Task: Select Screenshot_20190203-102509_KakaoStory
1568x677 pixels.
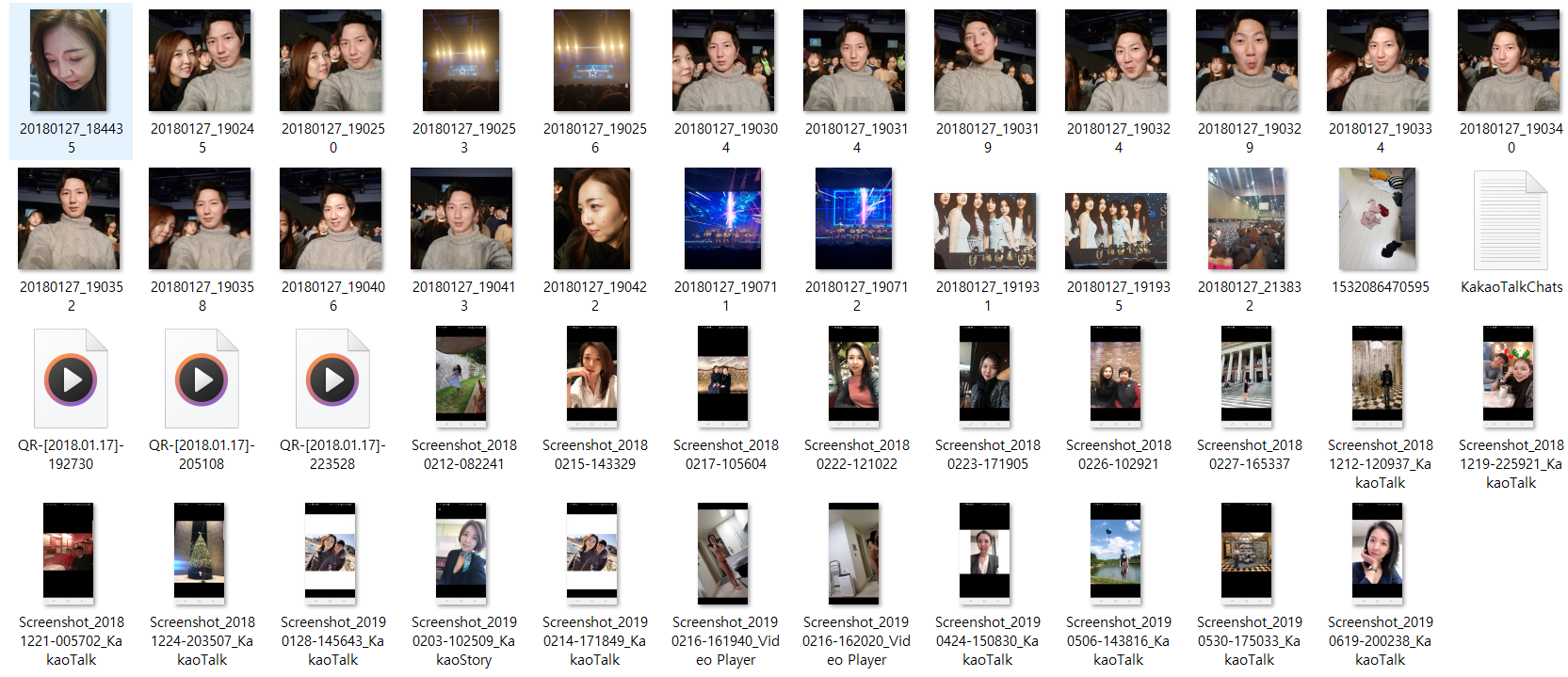Action: point(461,554)
